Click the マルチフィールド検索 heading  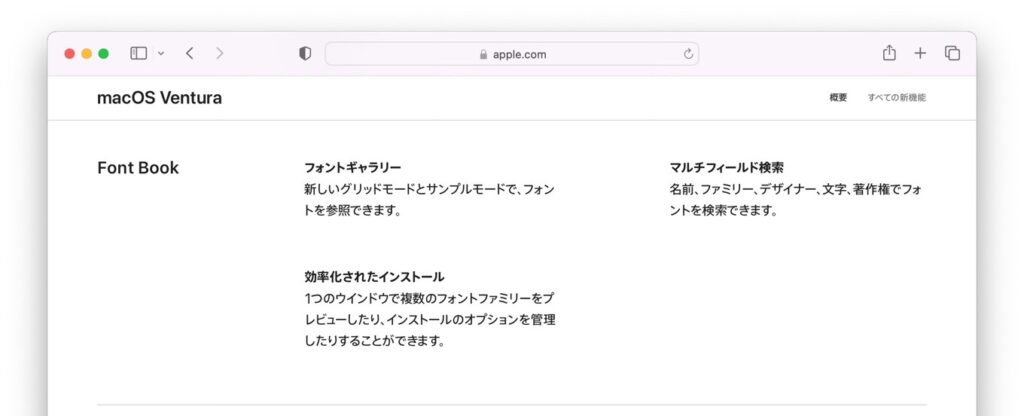click(726, 168)
